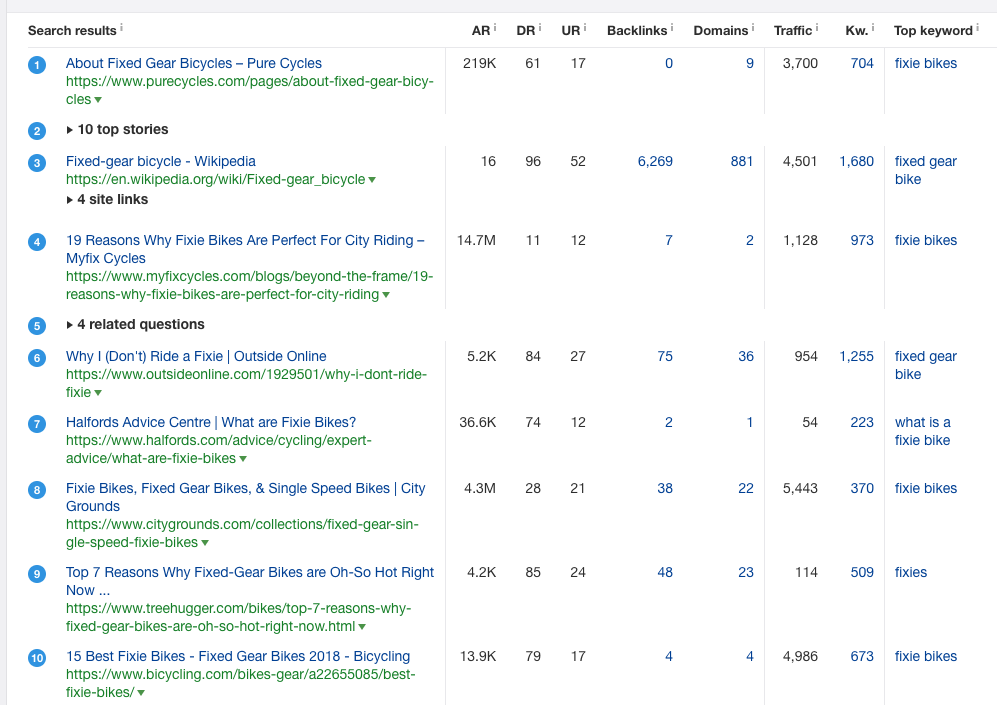Expand the 10 top stories row
This screenshot has height=705, width=997.
click(x=118, y=130)
